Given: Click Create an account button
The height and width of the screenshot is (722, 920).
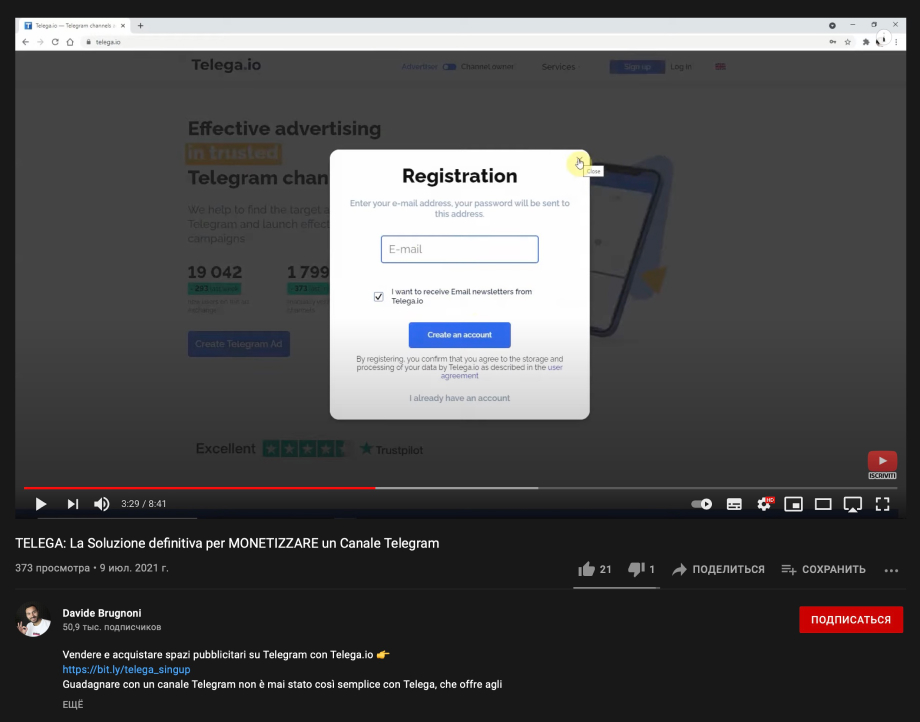Looking at the screenshot, I should pyautogui.click(x=459, y=335).
